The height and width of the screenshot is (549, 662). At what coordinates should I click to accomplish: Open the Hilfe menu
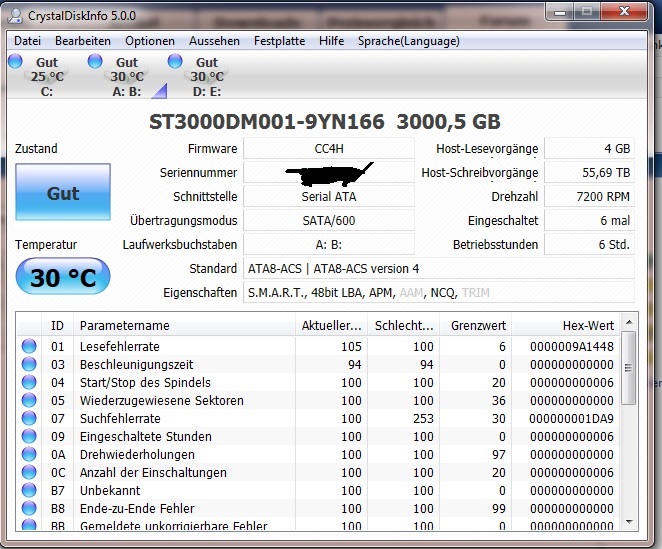pyautogui.click(x=331, y=41)
